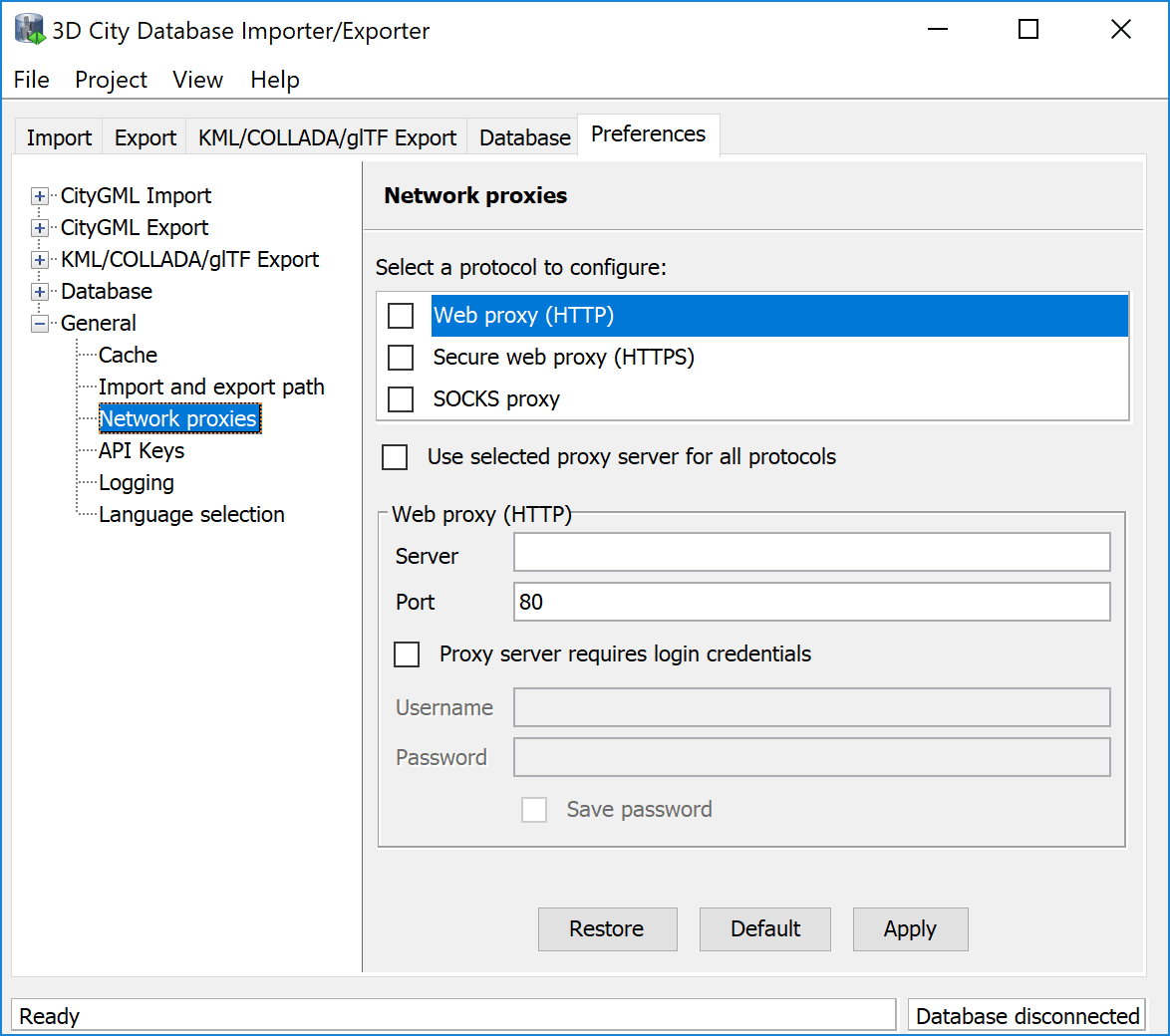Open the Help menu
Viewport: 1170px width, 1036px height.
(275, 80)
